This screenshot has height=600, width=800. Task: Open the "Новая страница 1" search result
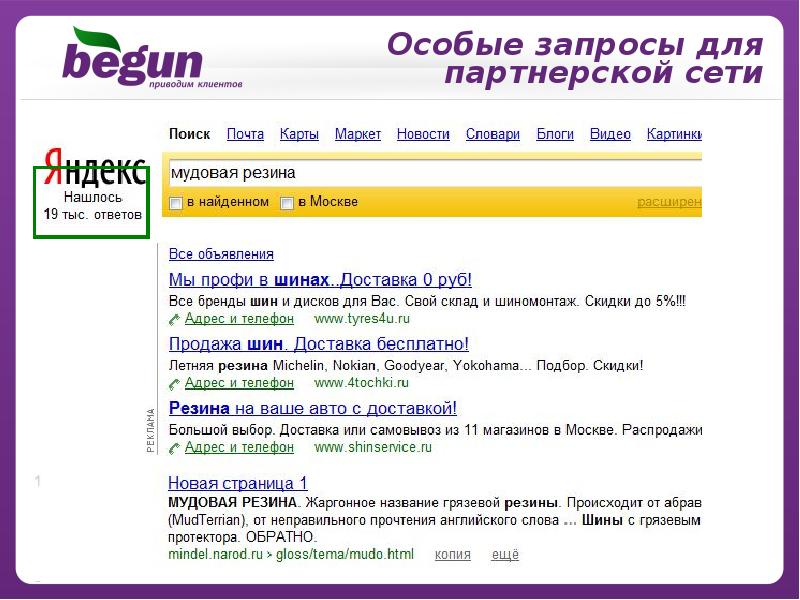[x=237, y=482]
